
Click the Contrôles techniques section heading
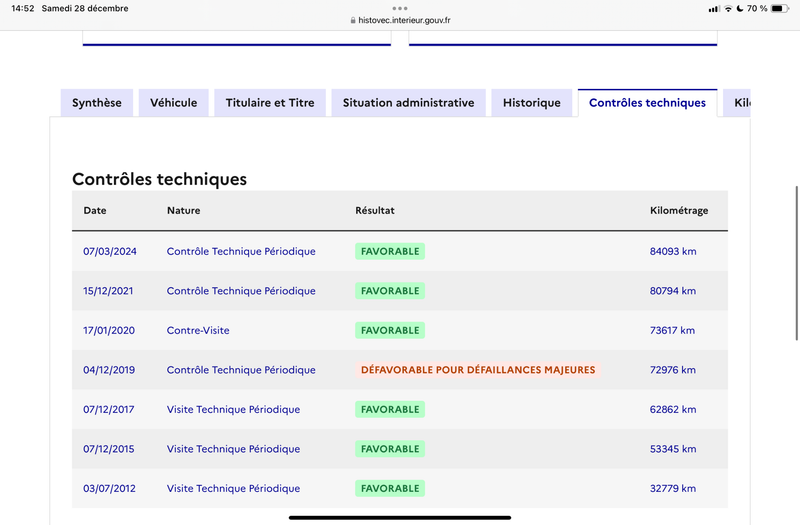click(x=159, y=179)
